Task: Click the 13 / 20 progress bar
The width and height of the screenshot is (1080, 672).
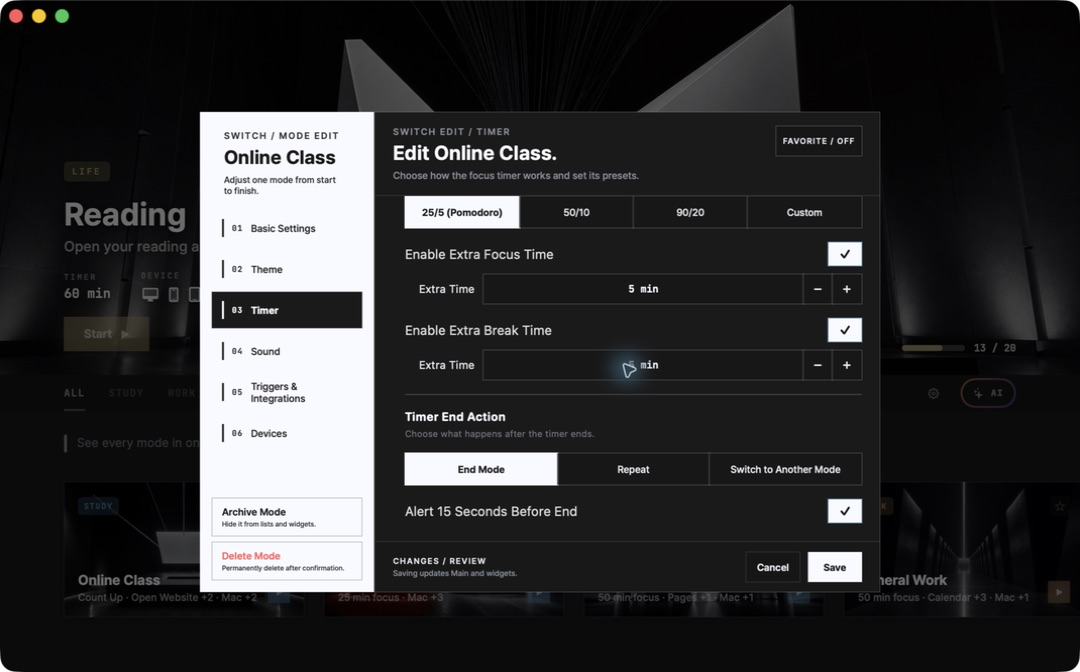Action: (x=933, y=348)
